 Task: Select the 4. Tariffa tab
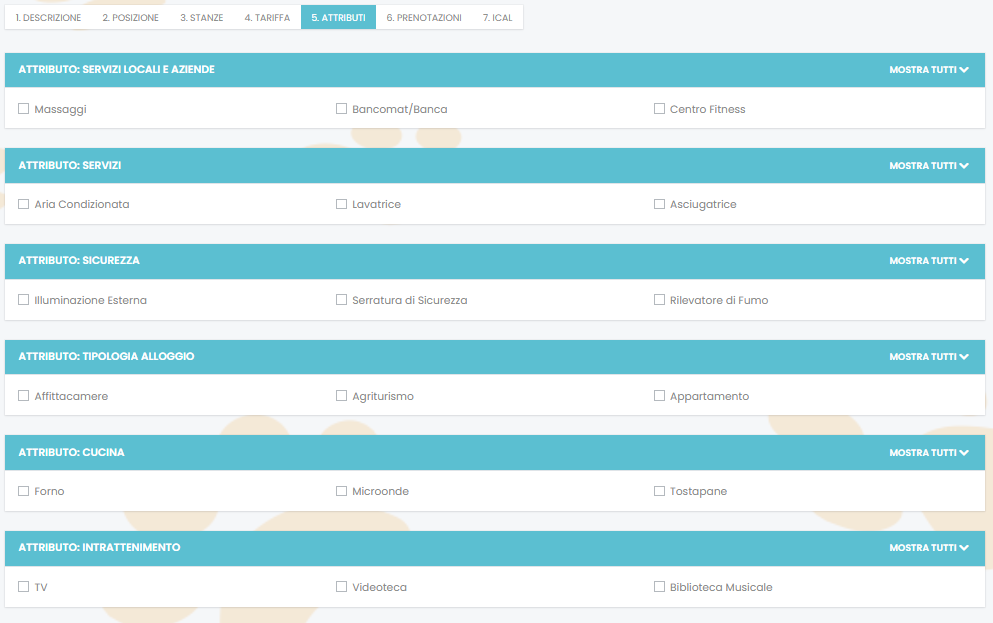coord(267,18)
